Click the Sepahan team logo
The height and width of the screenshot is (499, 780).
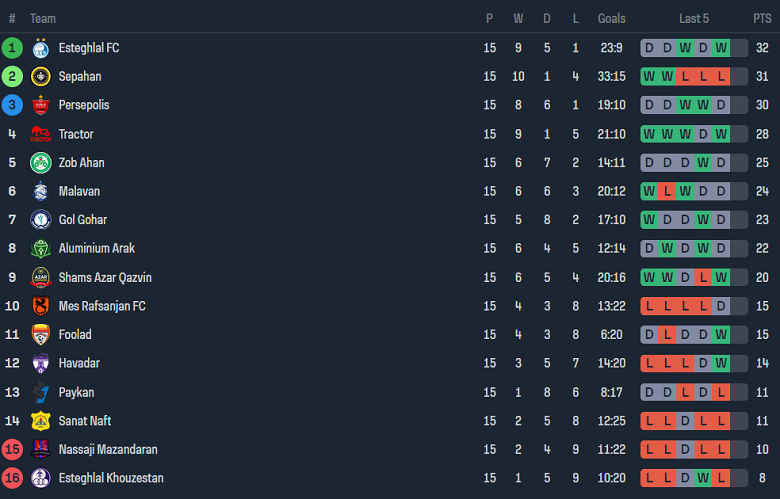[x=41, y=77]
